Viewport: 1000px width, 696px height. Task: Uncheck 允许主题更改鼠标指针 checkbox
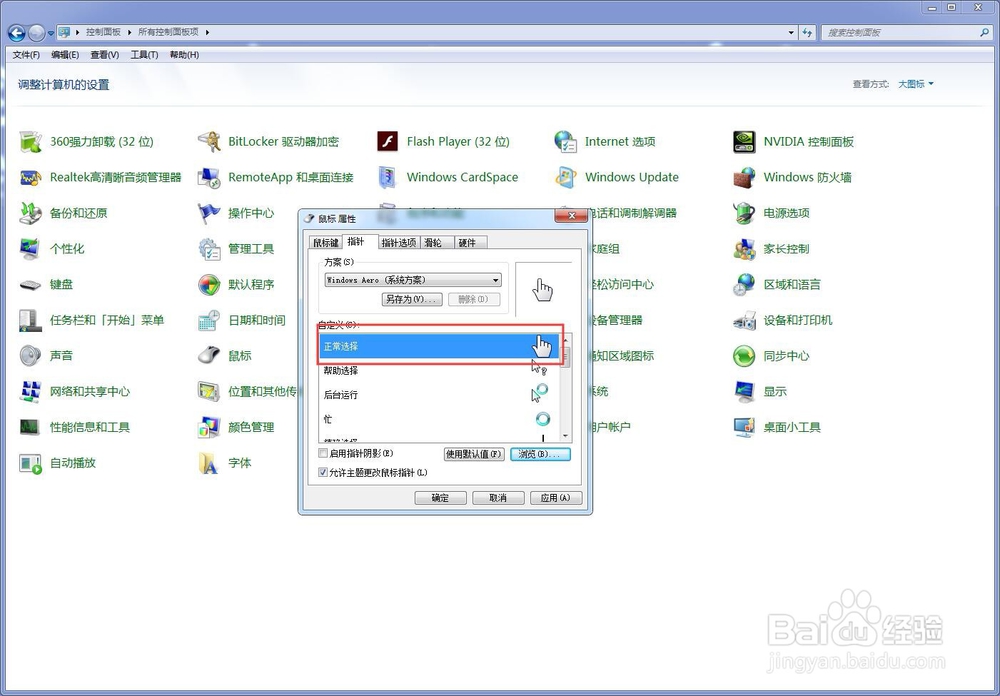(x=323, y=473)
